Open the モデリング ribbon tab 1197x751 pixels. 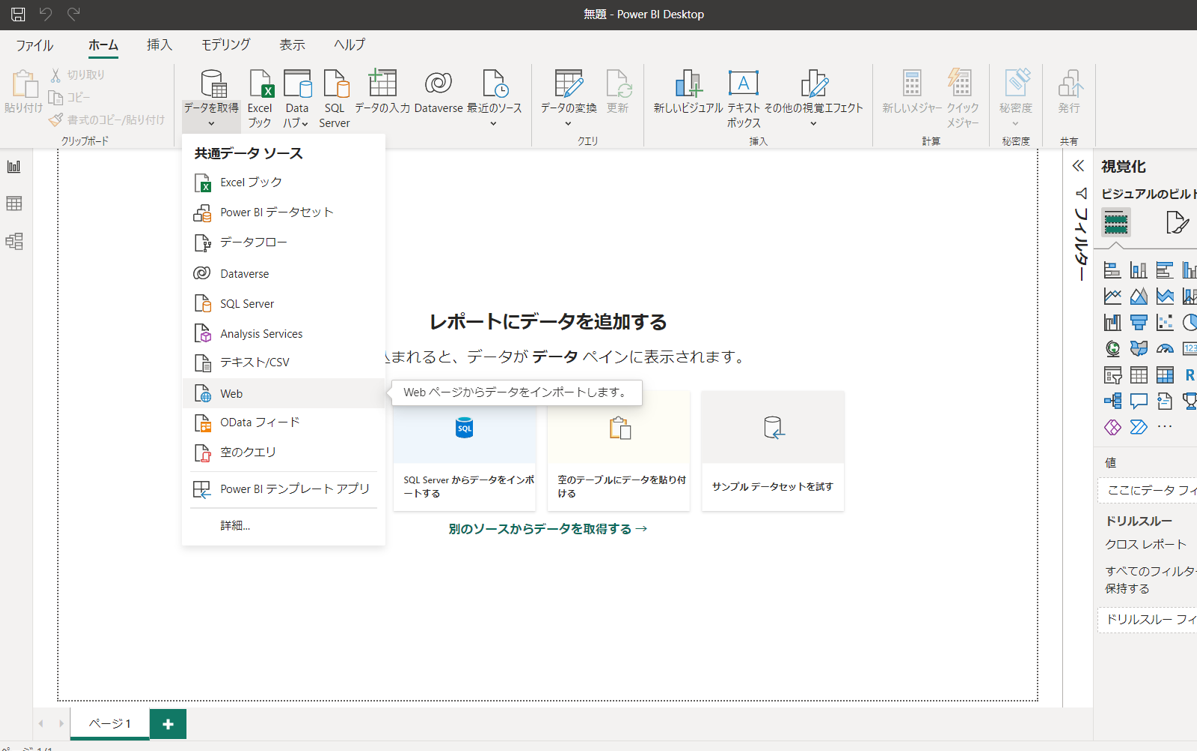coord(225,45)
